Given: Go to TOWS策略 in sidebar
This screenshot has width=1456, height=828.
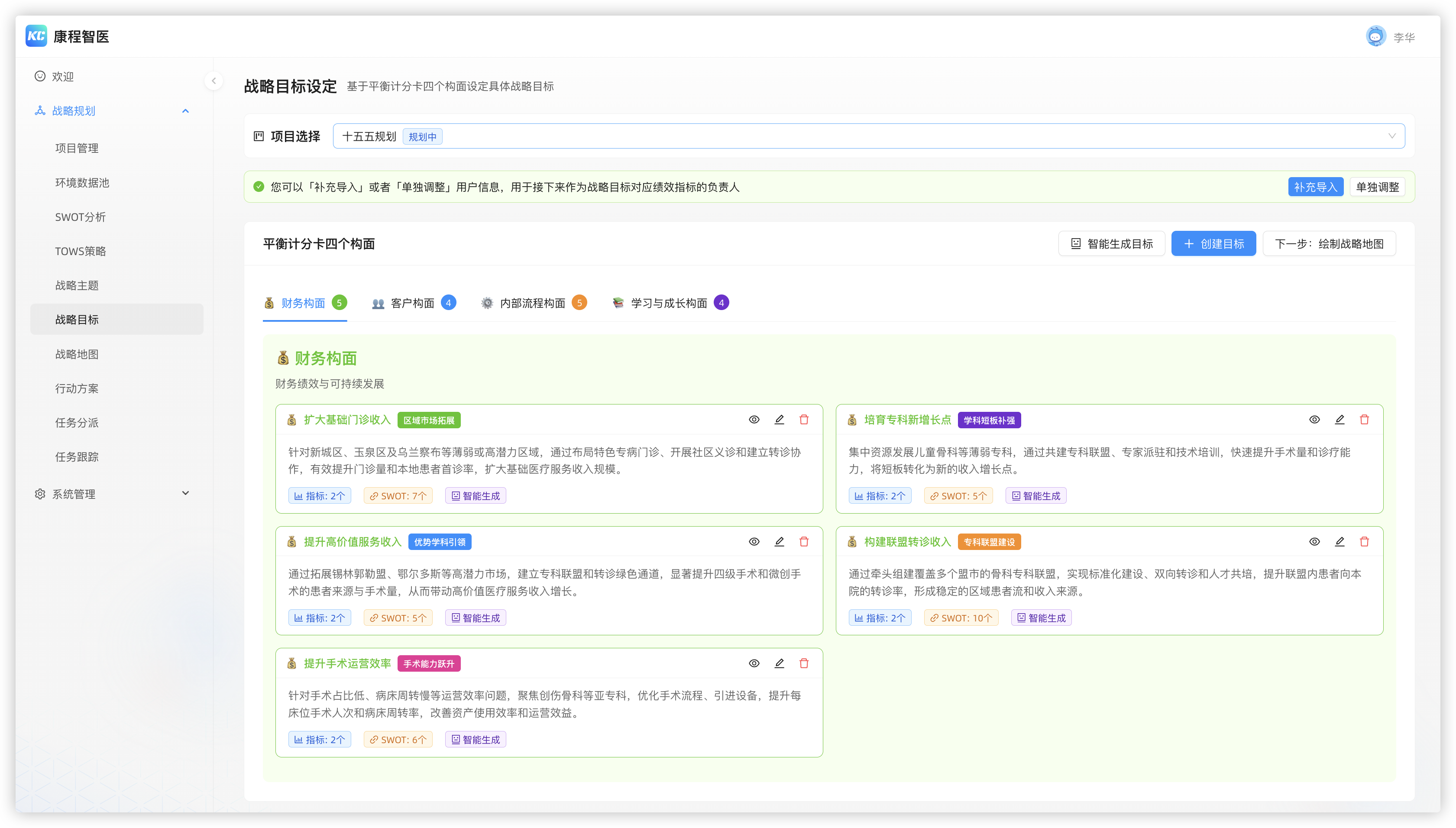Looking at the screenshot, I should [117, 251].
